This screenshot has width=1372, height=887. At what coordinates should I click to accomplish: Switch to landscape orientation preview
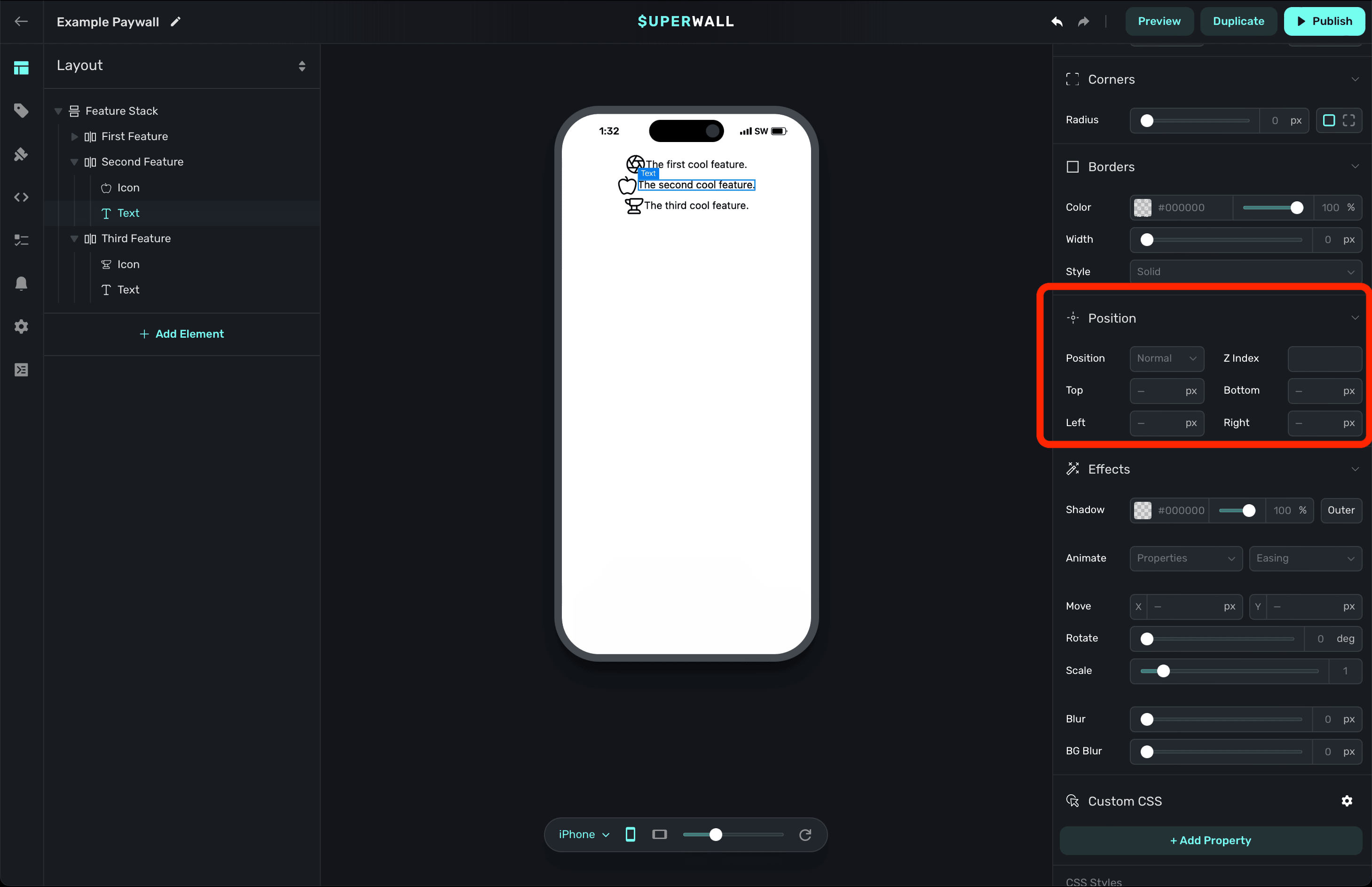click(x=659, y=835)
